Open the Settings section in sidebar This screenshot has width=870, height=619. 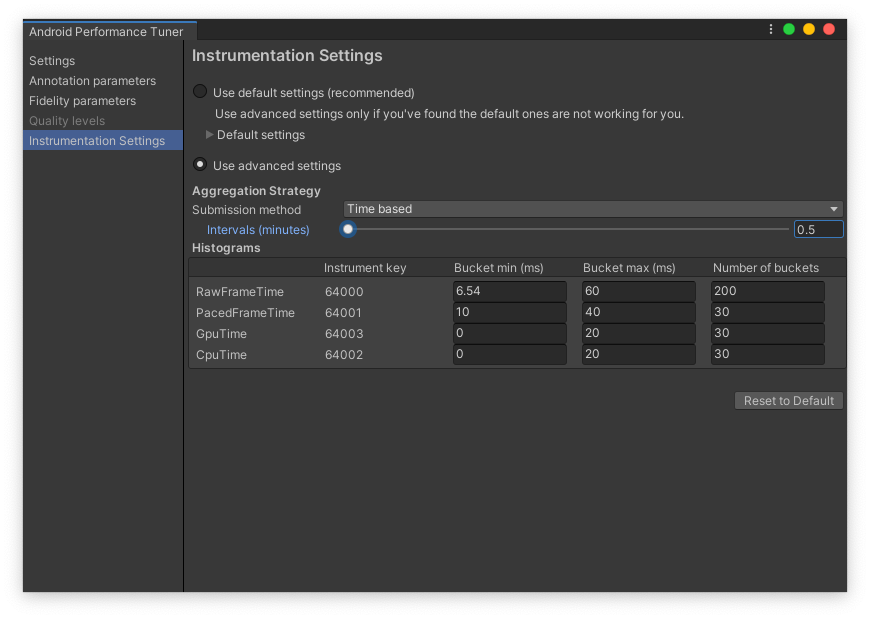[52, 61]
